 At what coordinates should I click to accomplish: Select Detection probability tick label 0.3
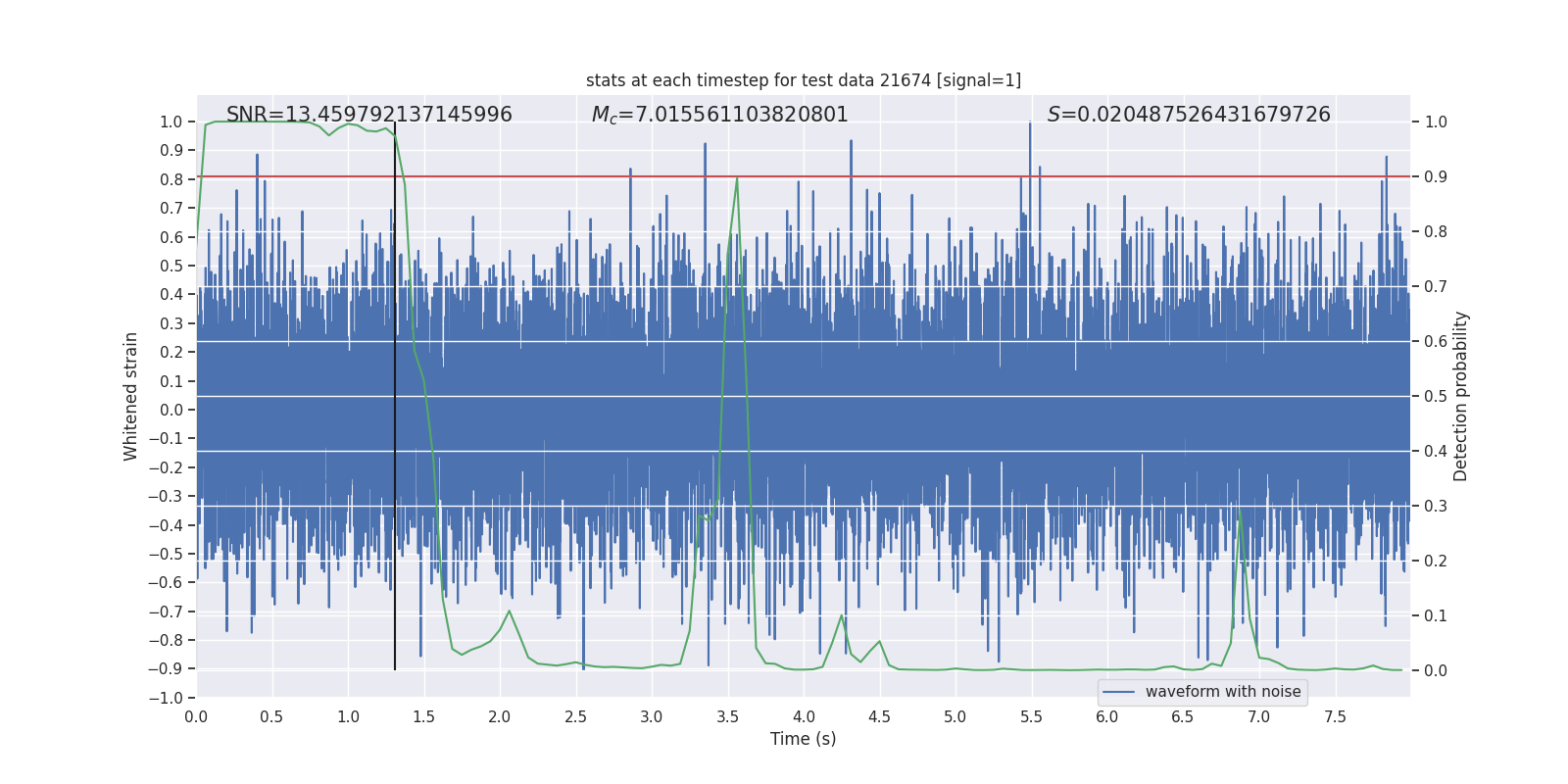(x=1436, y=507)
